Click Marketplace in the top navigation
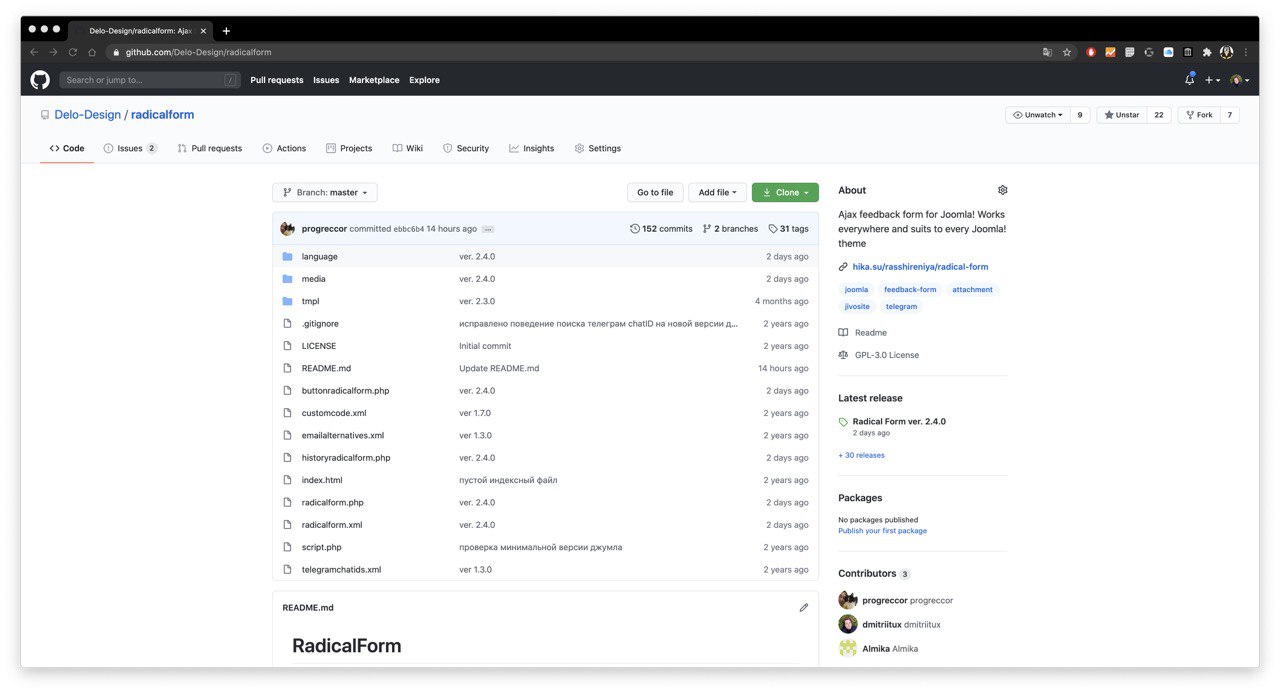Viewport: 1280px width, 693px height. click(374, 80)
